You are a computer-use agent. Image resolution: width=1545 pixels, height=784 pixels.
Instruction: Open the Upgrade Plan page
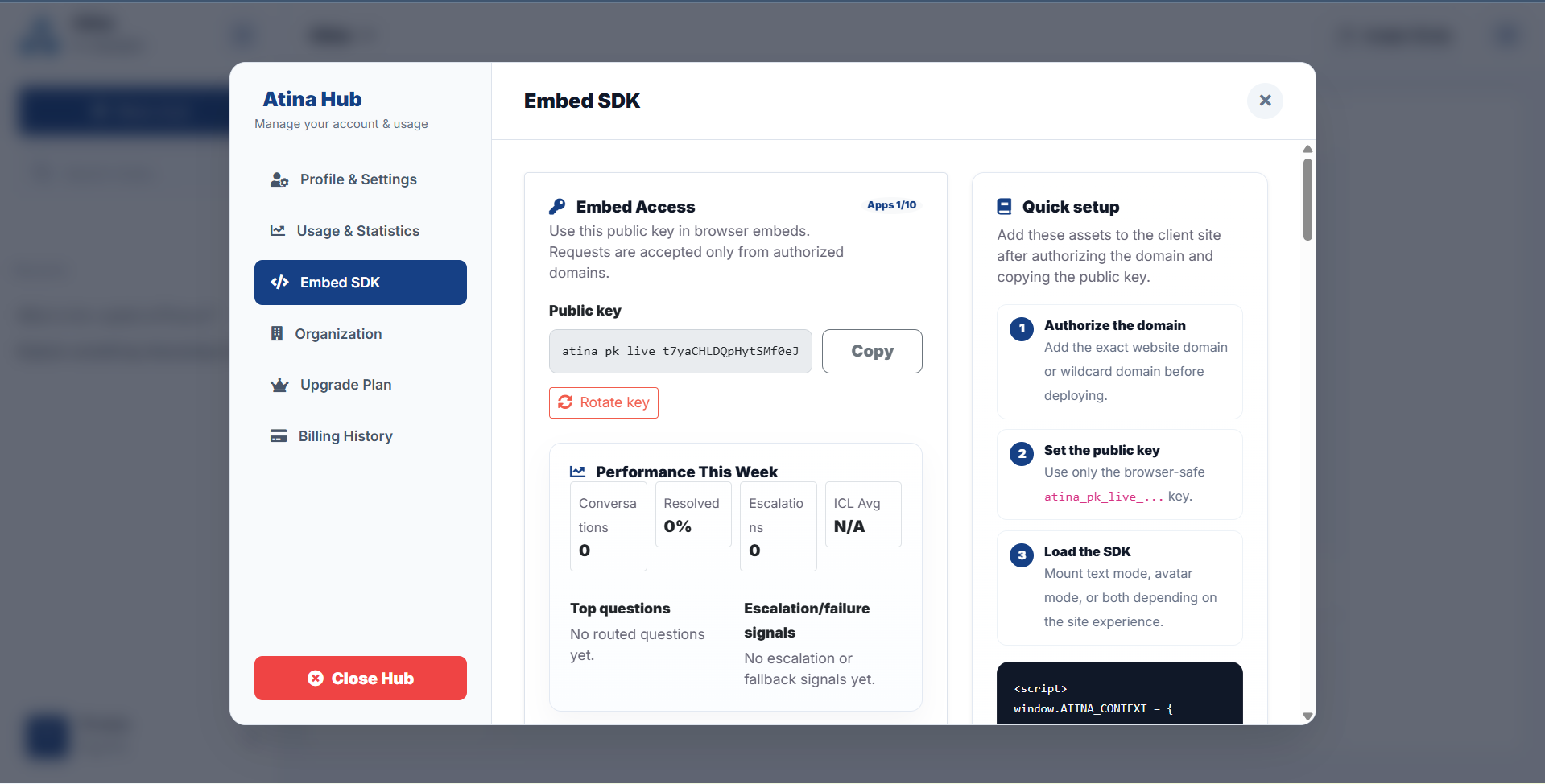pos(360,385)
